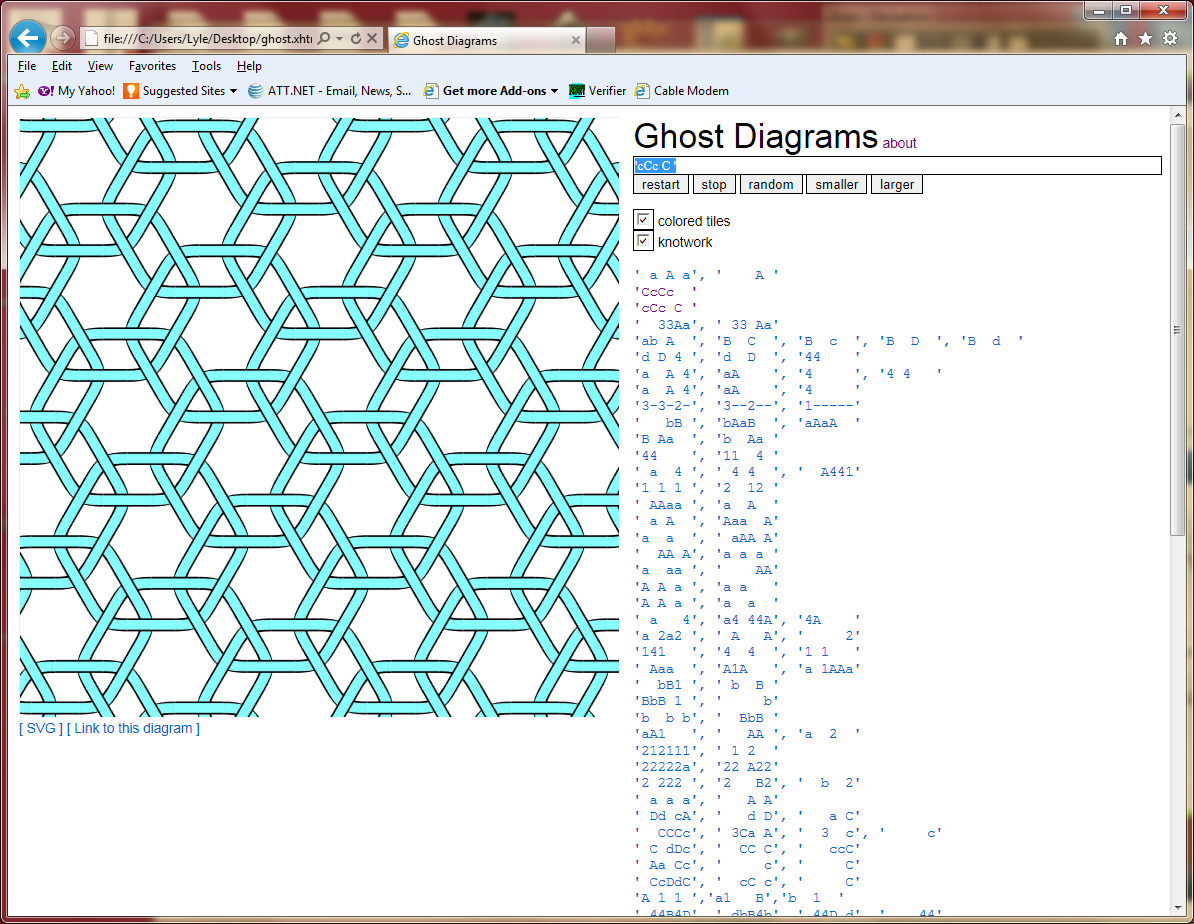Open the View menu

click(100, 66)
